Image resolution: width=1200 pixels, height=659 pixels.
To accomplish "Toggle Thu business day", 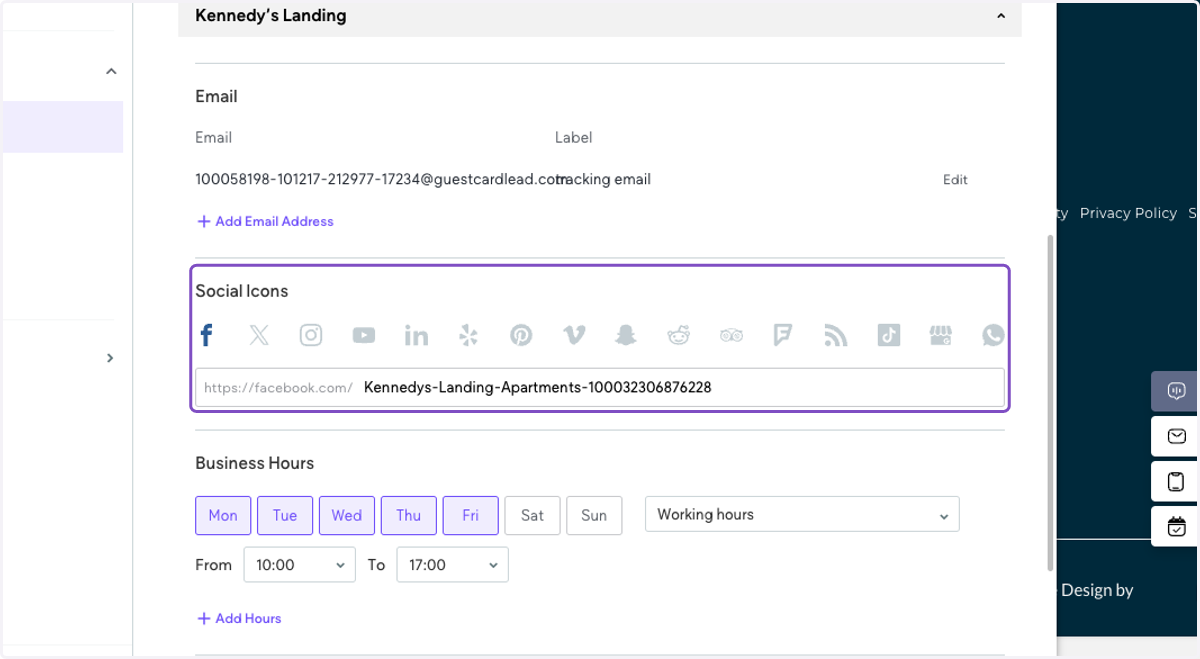I will tap(408, 515).
